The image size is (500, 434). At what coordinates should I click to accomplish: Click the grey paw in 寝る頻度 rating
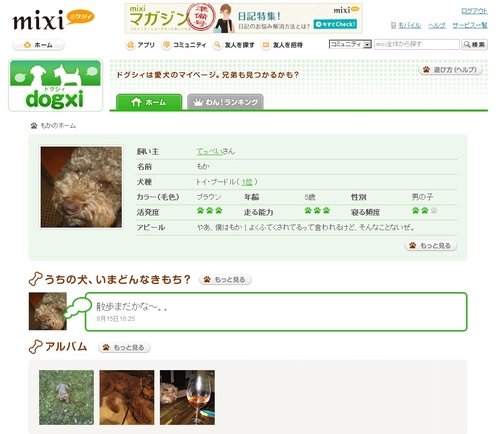(x=434, y=210)
